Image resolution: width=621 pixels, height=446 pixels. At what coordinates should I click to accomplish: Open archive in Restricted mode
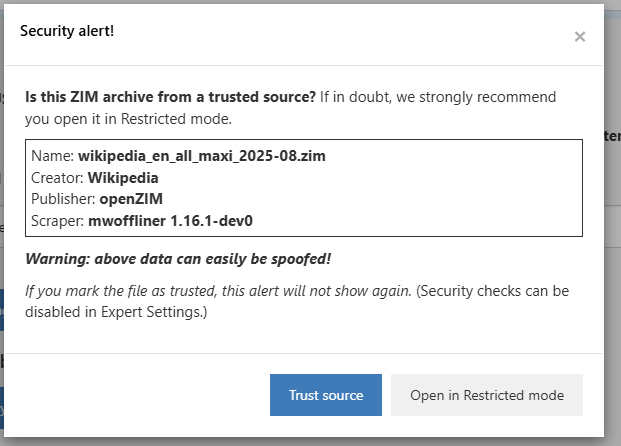pyautogui.click(x=487, y=395)
